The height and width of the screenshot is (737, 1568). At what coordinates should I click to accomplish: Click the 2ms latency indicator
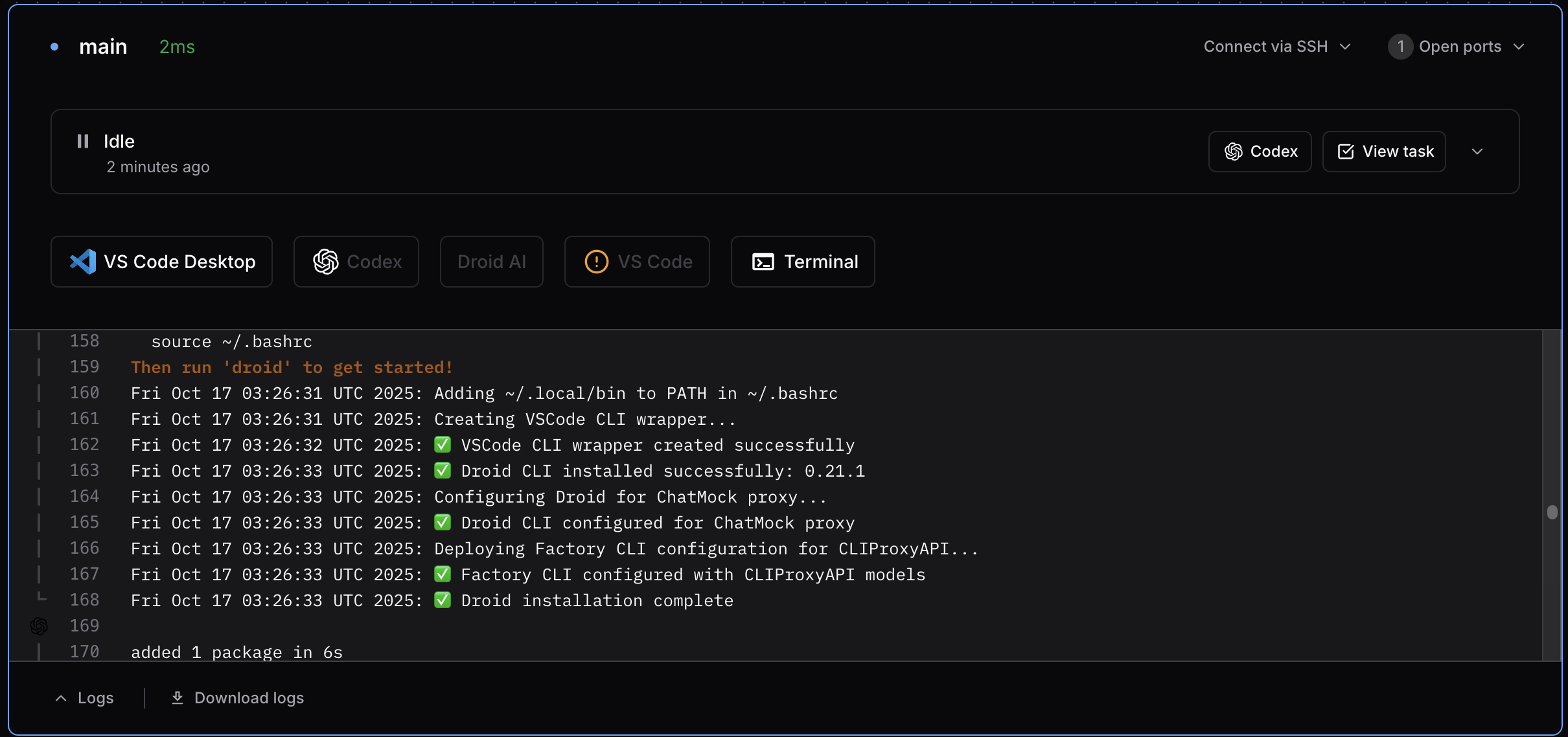coord(177,47)
